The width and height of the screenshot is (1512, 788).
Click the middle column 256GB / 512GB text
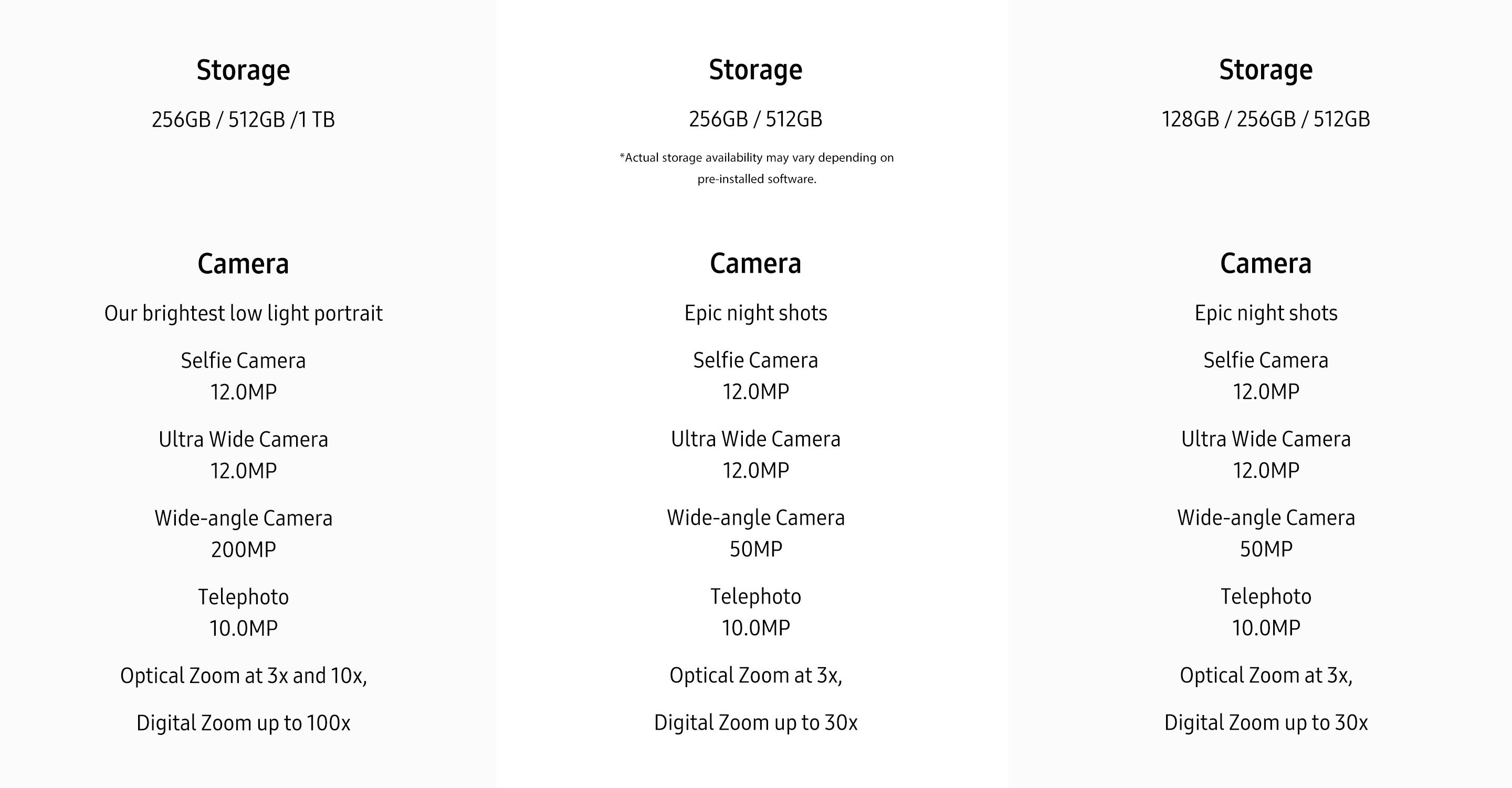click(x=755, y=119)
